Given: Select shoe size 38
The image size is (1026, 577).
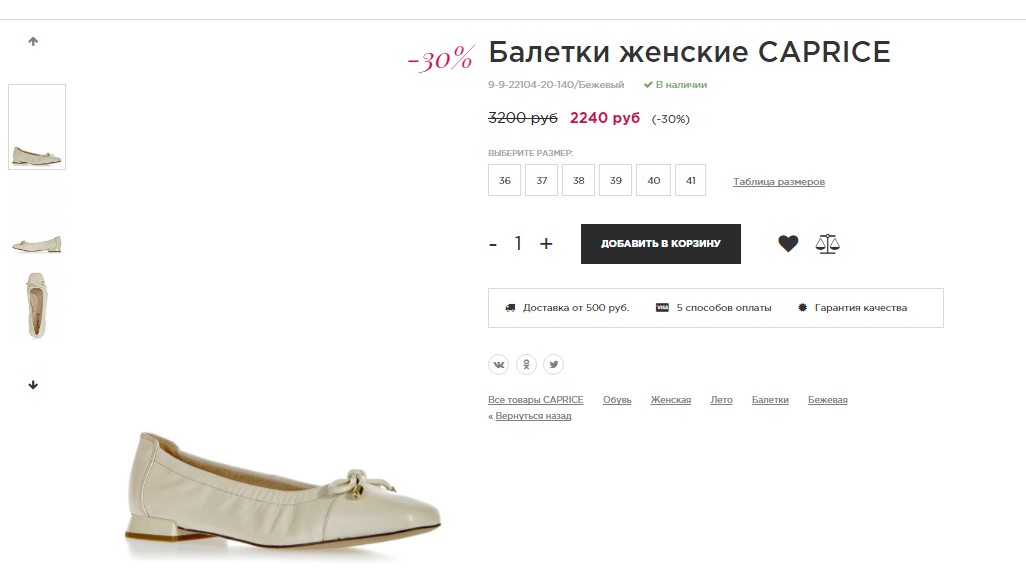Looking at the screenshot, I should 578,180.
